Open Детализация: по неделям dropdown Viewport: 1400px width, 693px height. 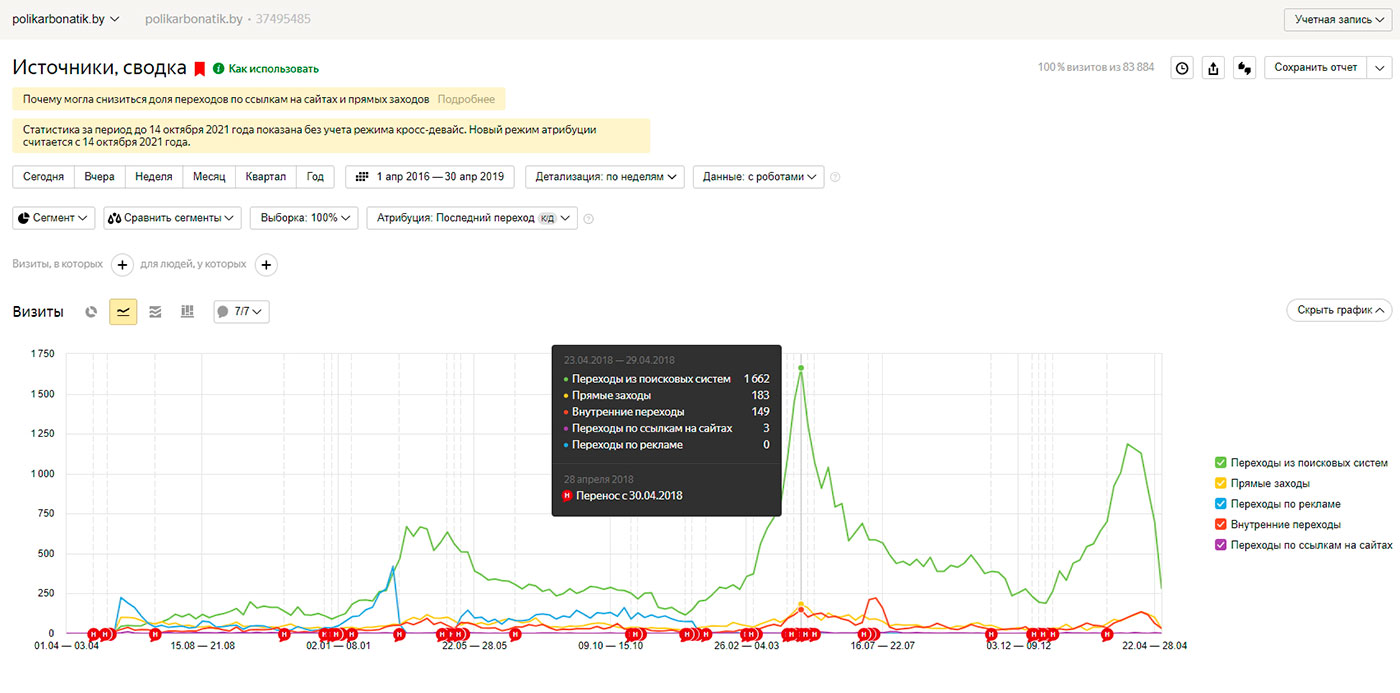605,177
